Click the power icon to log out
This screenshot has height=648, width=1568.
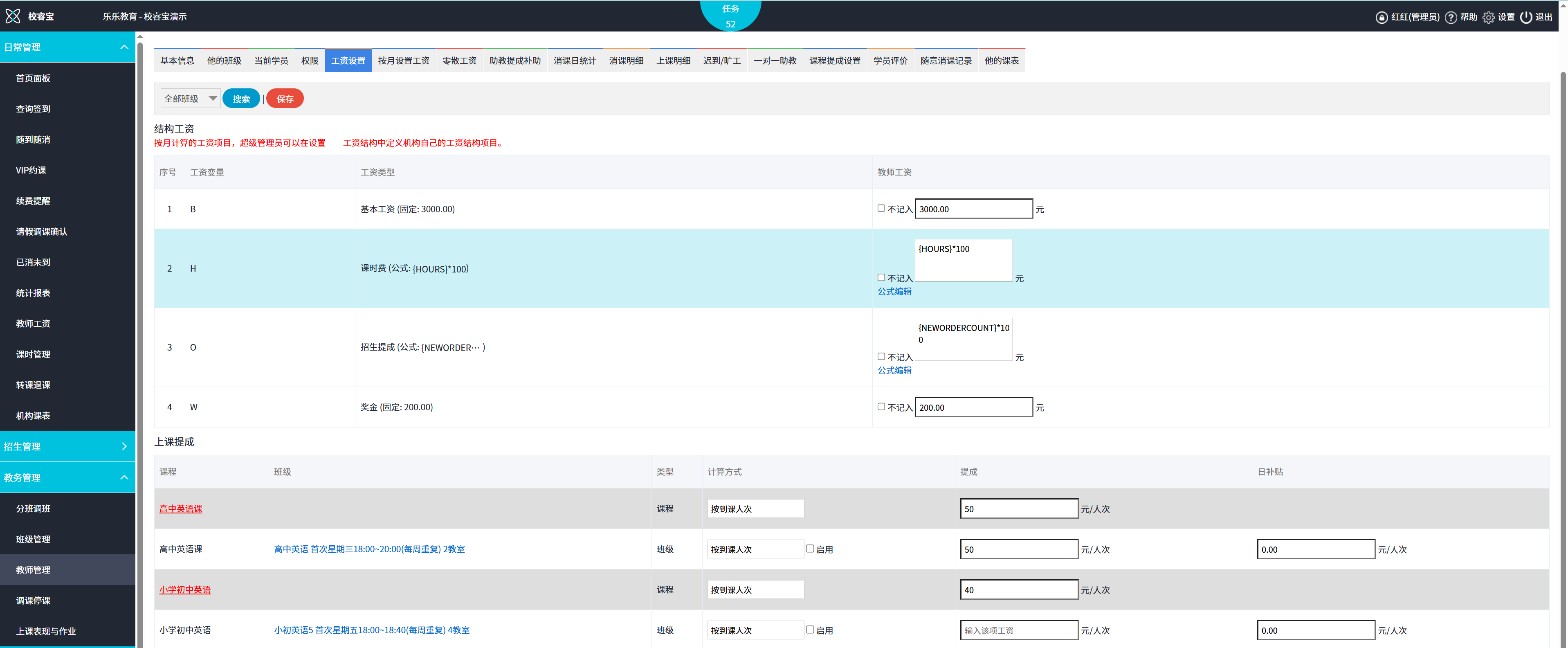tap(1526, 17)
